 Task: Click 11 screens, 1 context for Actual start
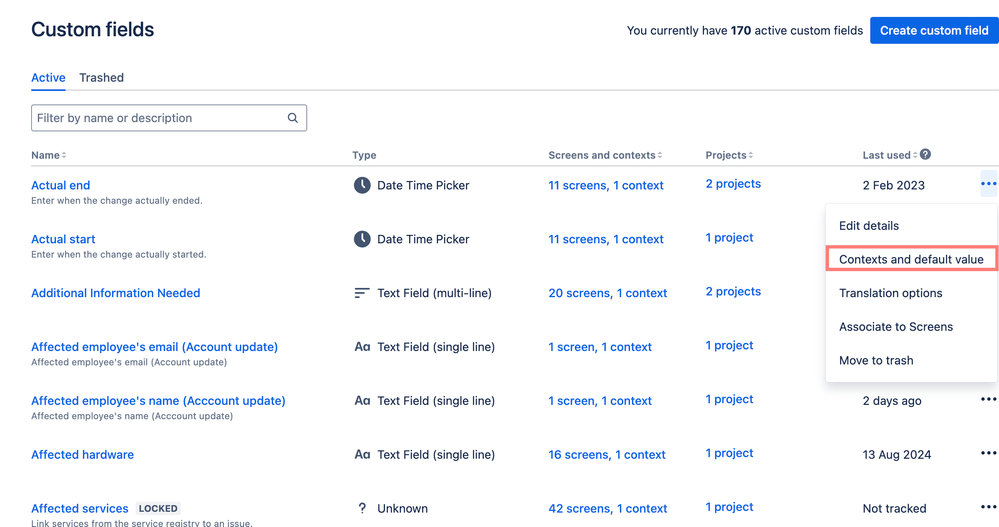pyautogui.click(x=606, y=239)
